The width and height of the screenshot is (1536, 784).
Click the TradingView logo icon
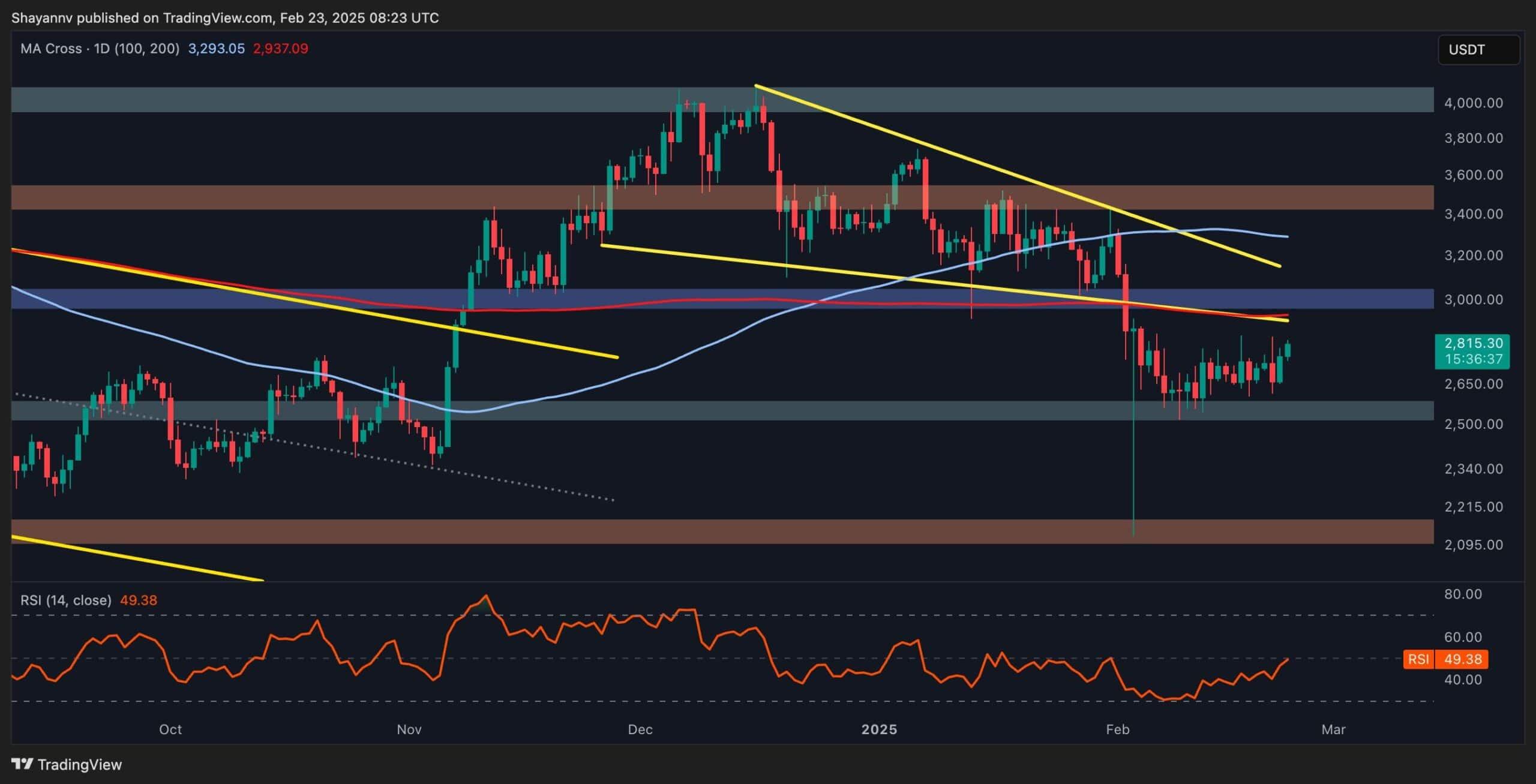[22, 764]
